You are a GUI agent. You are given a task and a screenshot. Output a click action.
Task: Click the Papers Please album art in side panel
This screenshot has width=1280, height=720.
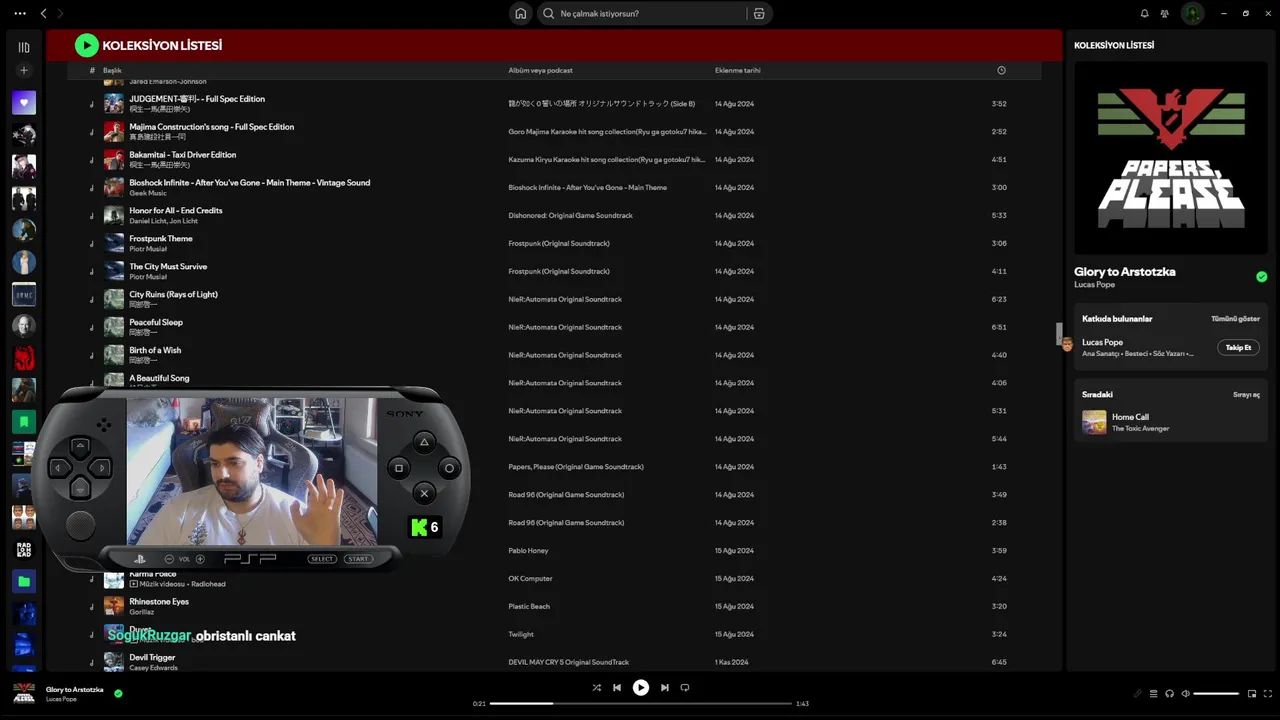(1171, 158)
